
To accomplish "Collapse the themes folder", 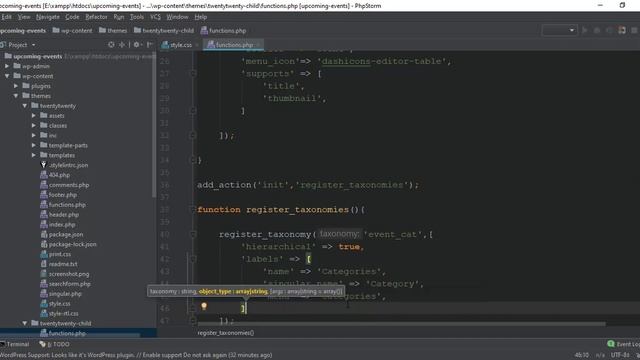I will pyautogui.click(x=16, y=96).
